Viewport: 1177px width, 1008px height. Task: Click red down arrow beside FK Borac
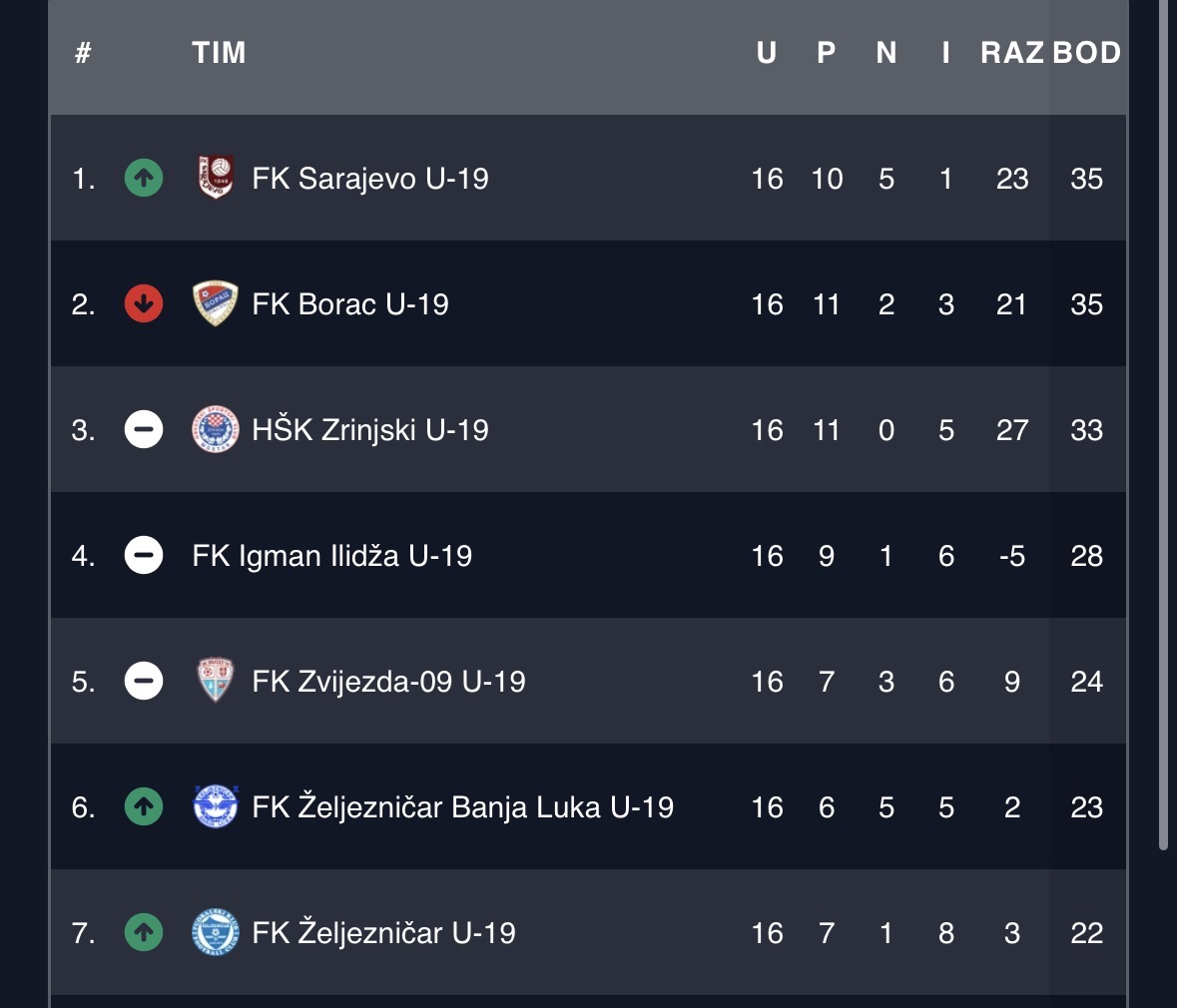144,304
